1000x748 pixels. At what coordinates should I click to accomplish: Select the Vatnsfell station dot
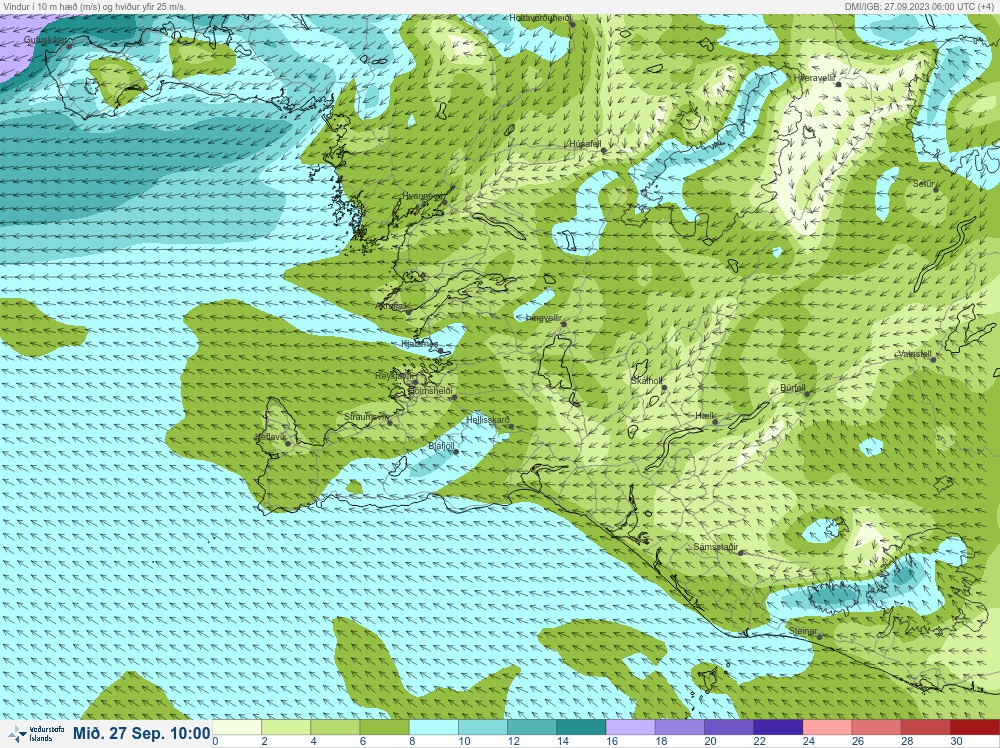coord(933,360)
